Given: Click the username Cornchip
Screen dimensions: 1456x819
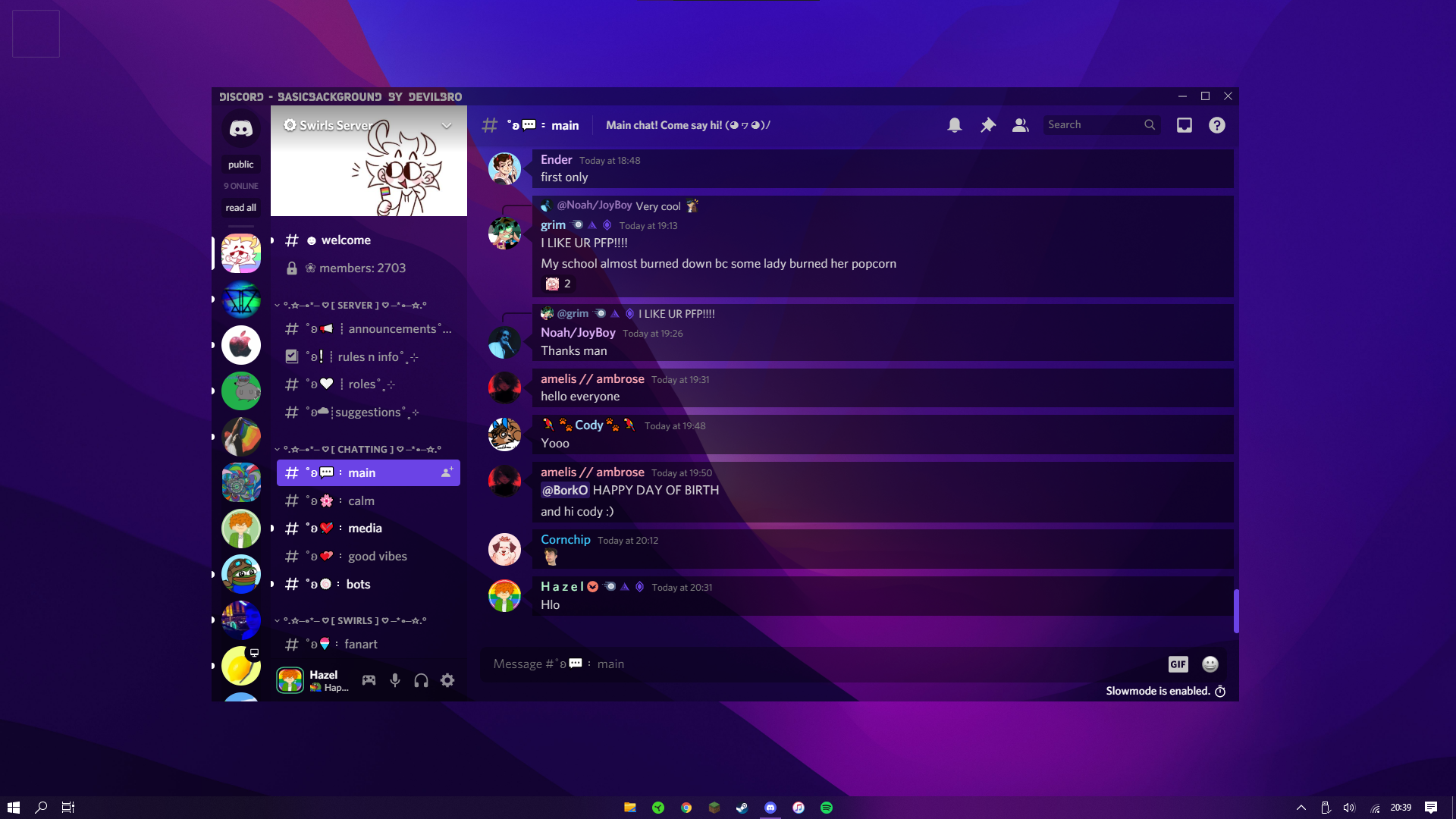Looking at the screenshot, I should (565, 540).
